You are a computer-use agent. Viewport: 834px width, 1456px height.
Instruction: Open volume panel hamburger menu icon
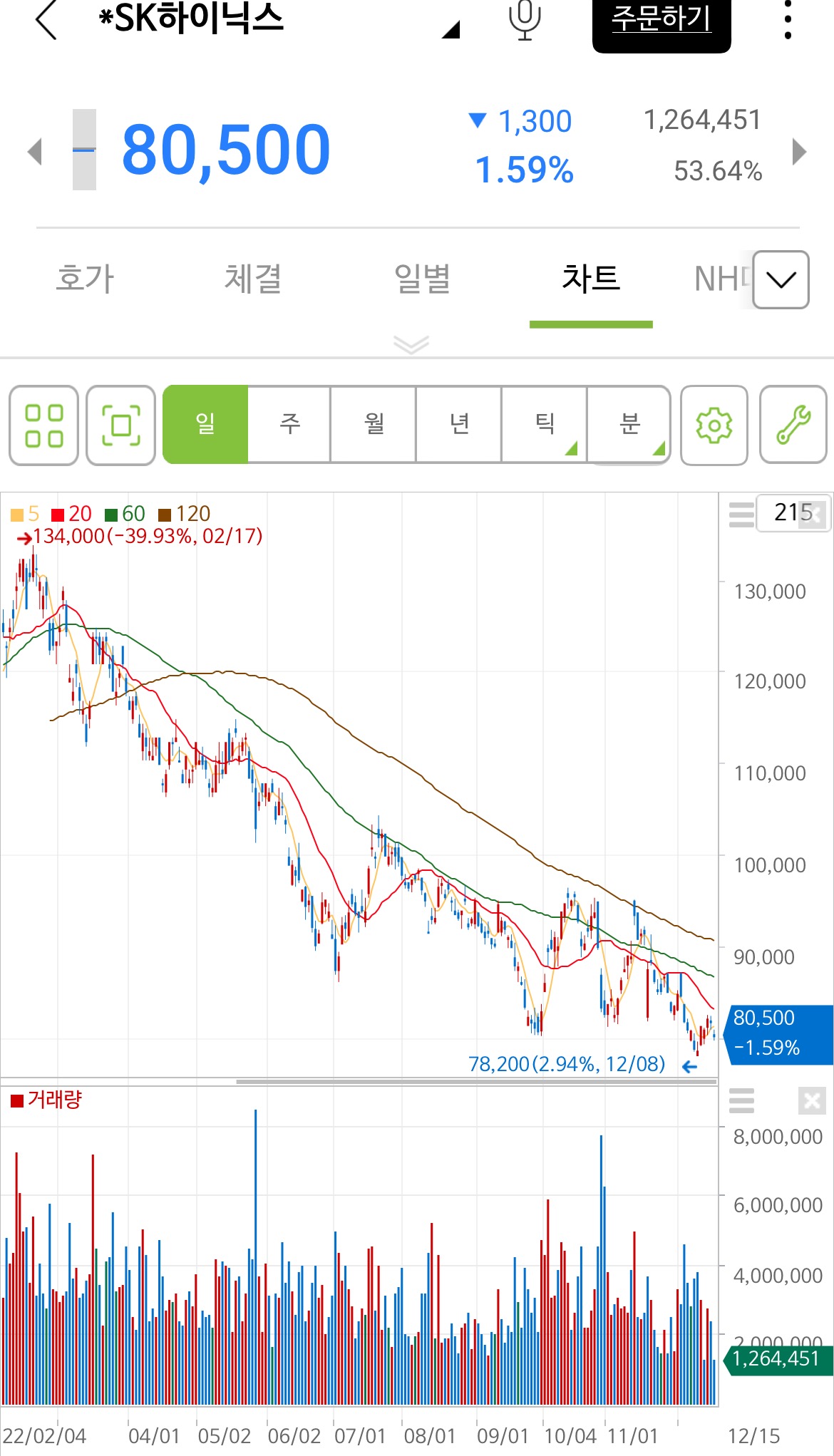click(x=741, y=1100)
